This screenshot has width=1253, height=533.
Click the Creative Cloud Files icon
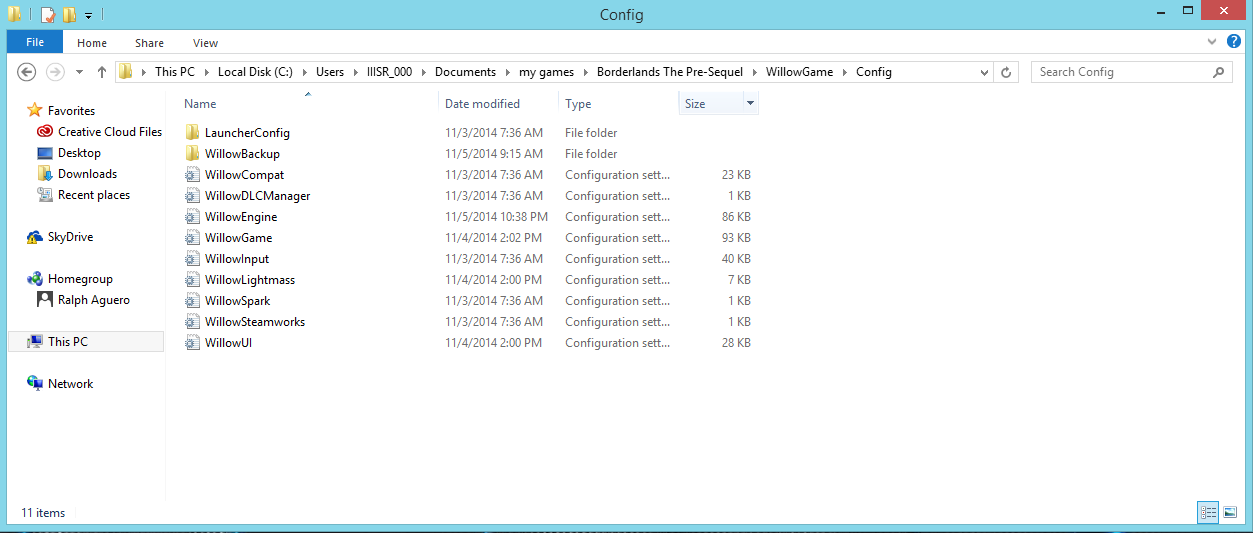tap(45, 132)
